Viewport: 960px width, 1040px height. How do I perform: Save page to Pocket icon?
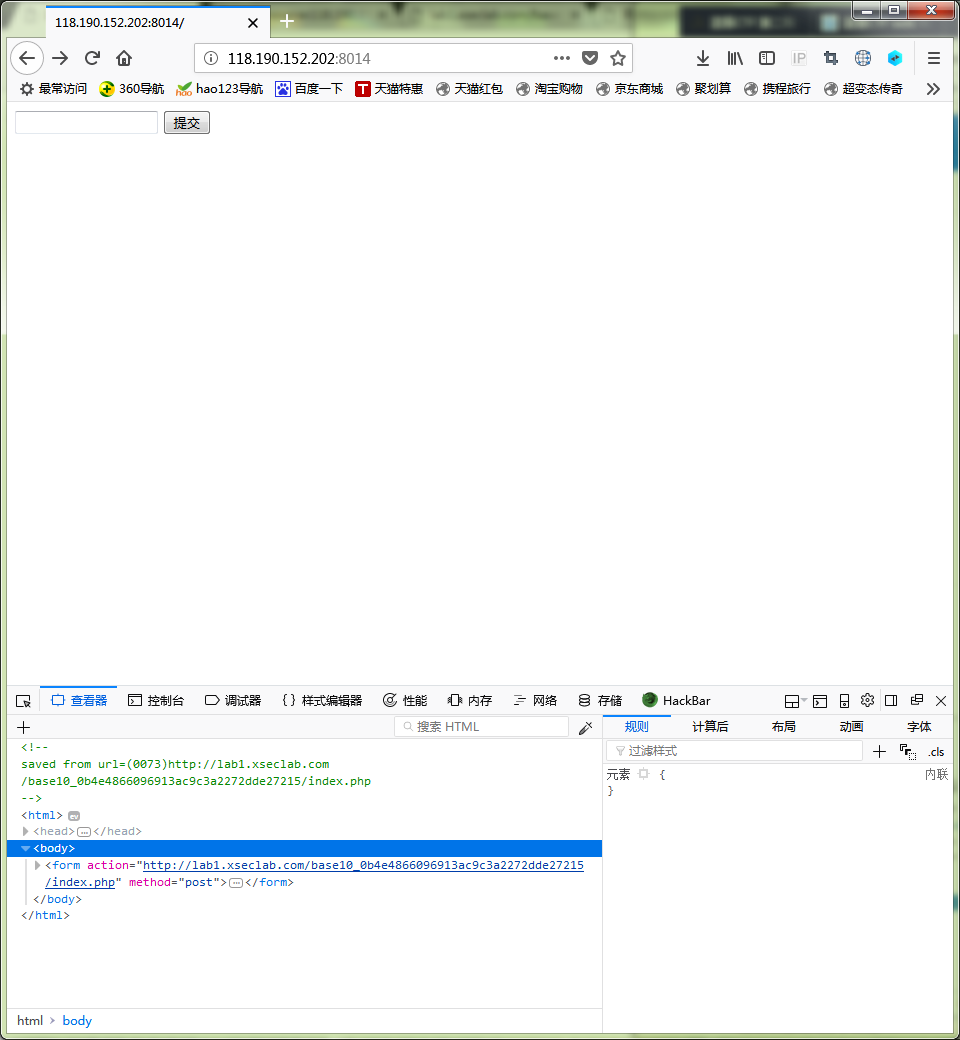pos(590,58)
